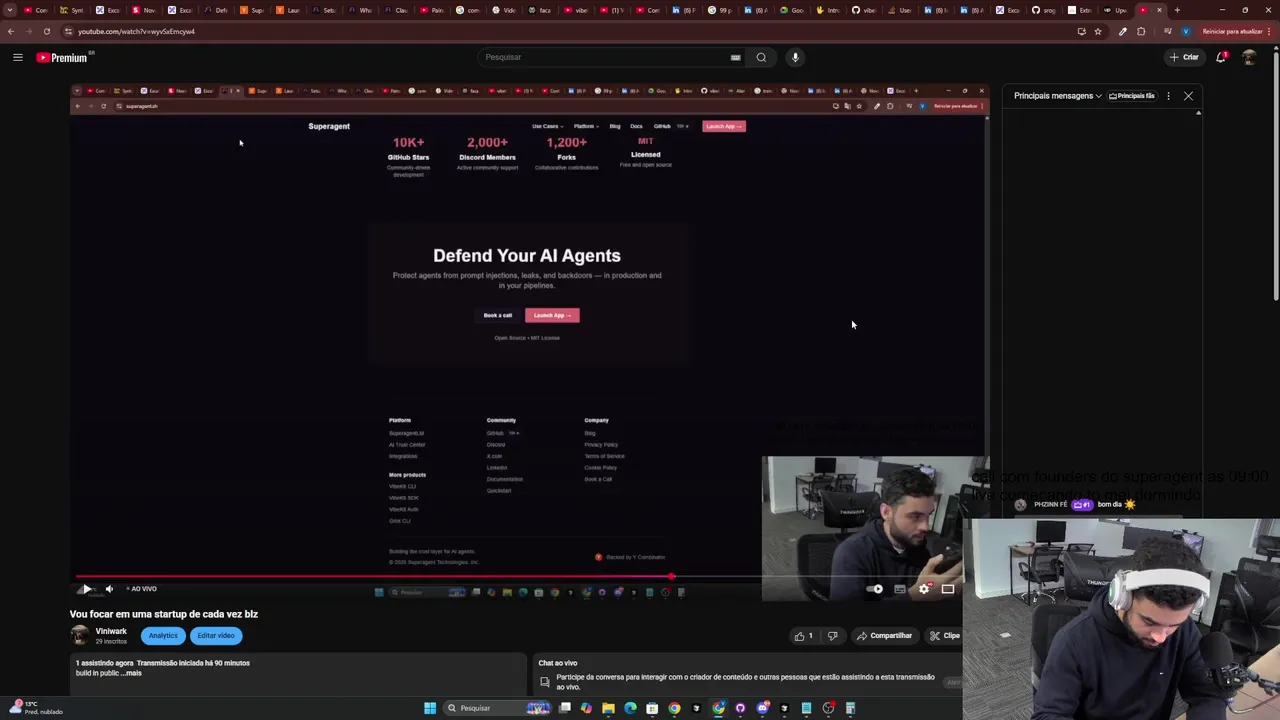This screenshot has width=1280, height=720.
Task: Toggle autoplay switch in player
Action: pos(875,589)
